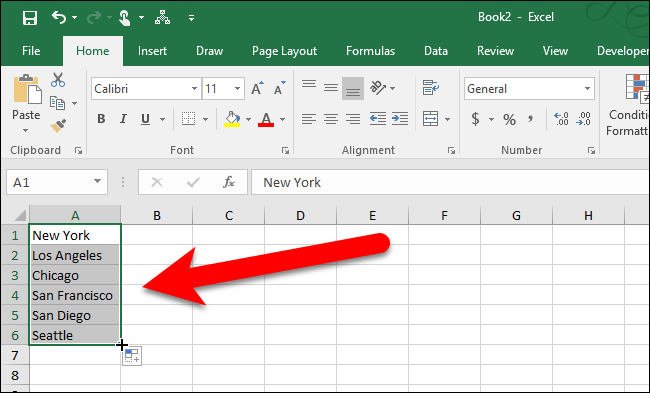The width and height of the screenshot is (650, 393).
Task: Apply red font color
Action: 266,119
